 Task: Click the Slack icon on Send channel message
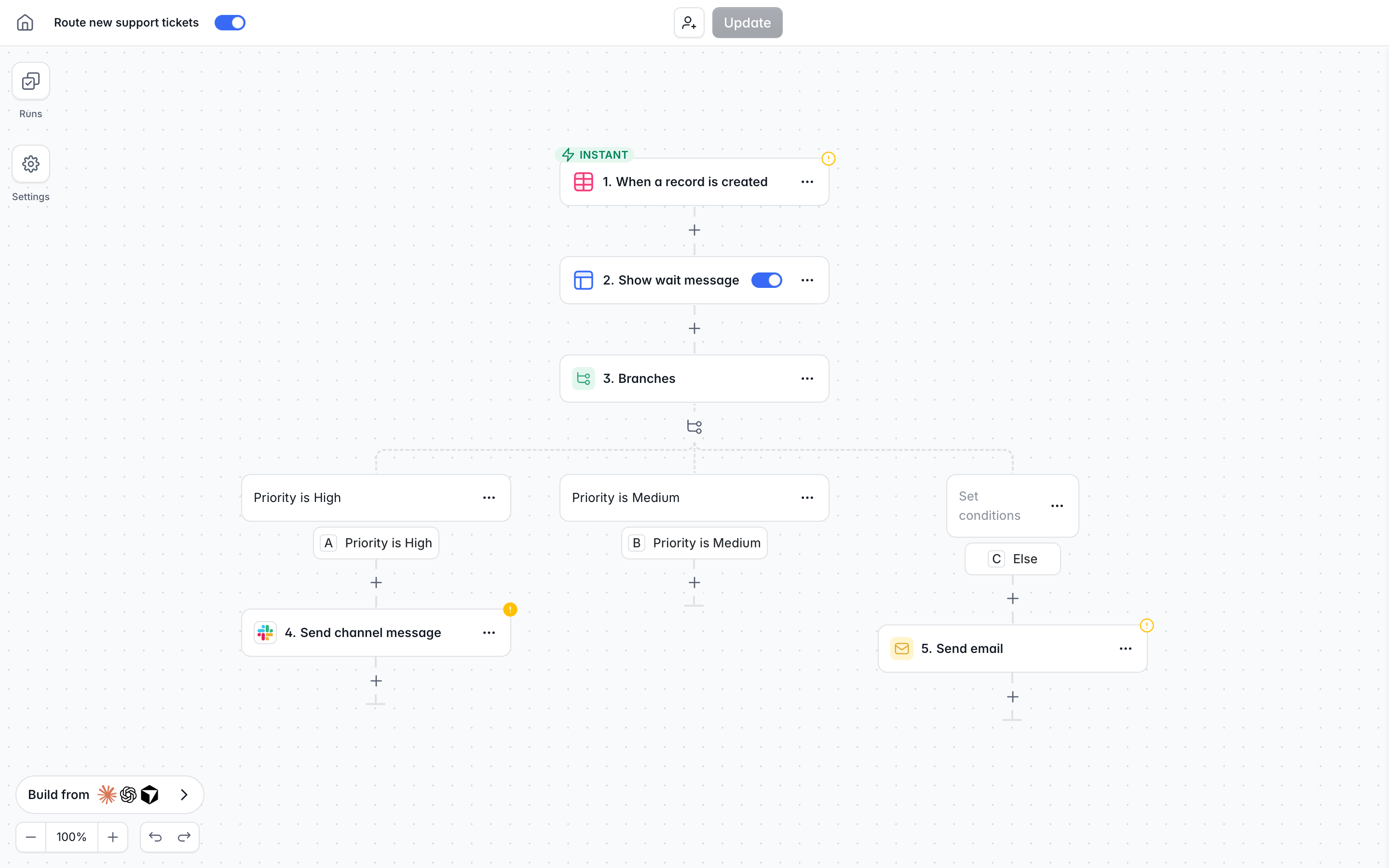(265, 633)
